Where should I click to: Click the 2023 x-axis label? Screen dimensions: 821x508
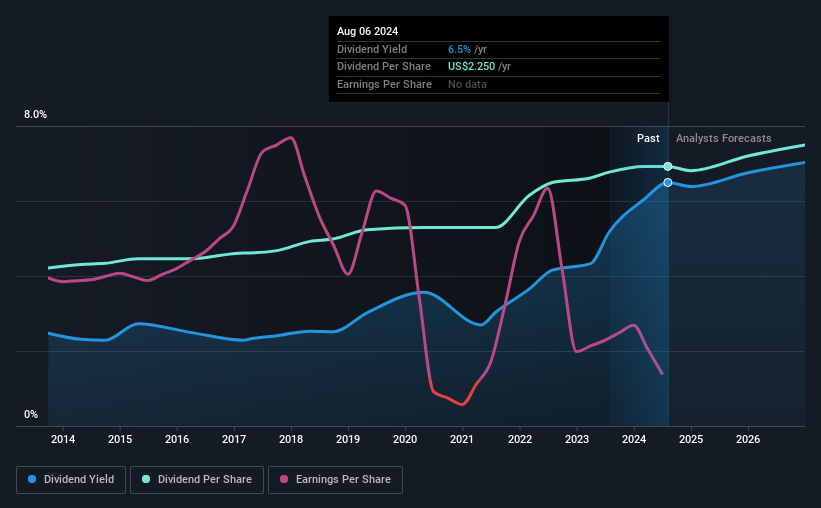(577, 439)
